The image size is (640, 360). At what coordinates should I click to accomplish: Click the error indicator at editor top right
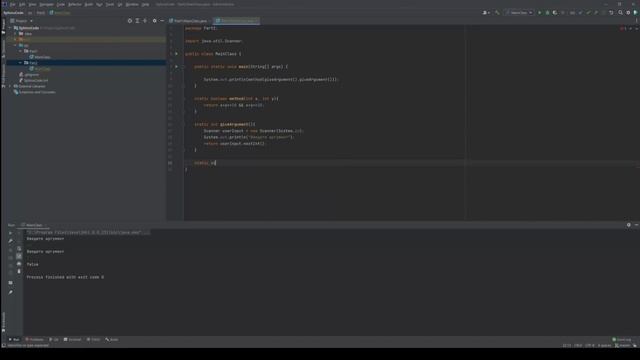click(x=623, y=29)
